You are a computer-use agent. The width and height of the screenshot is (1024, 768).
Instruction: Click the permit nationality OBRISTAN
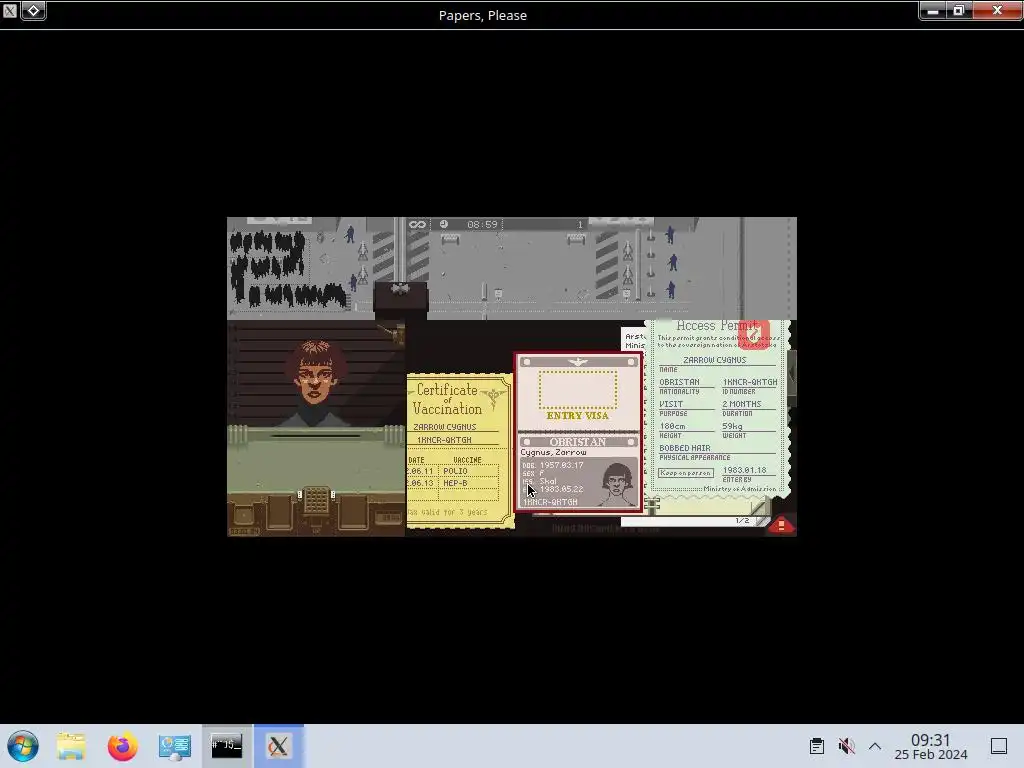[x=679, y=382]
